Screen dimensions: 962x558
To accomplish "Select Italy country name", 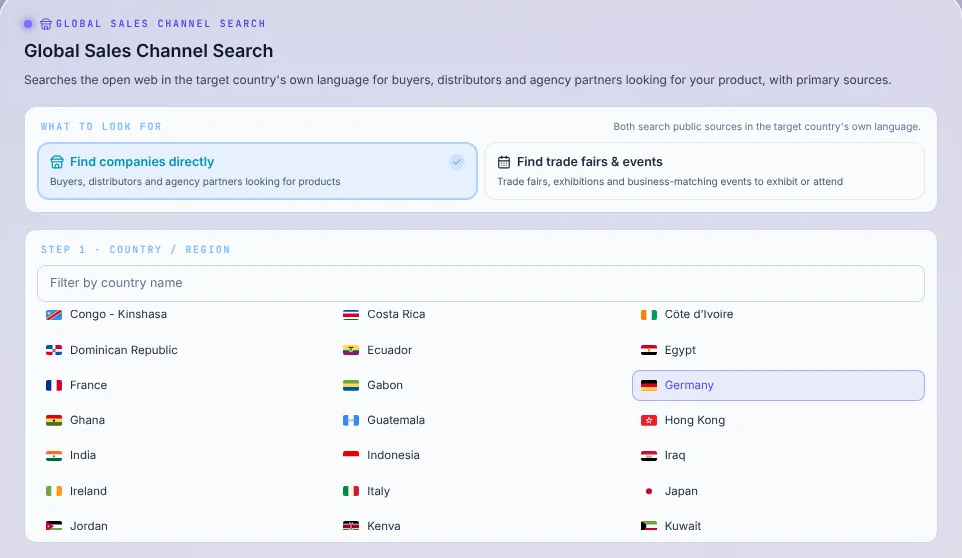I will tap(379, 491).
